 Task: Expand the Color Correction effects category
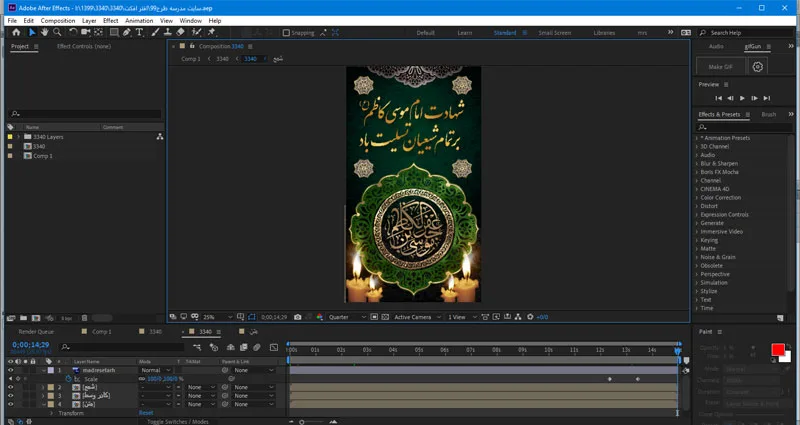click(697, 197)
